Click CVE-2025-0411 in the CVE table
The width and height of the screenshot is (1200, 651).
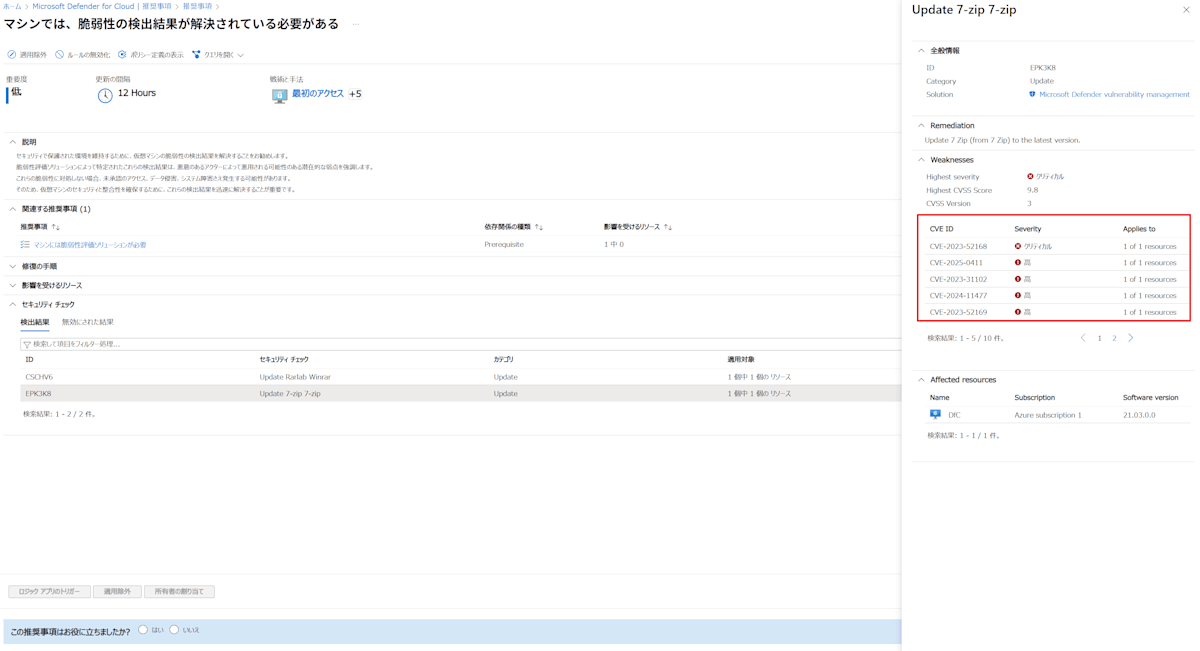[956, 263]
